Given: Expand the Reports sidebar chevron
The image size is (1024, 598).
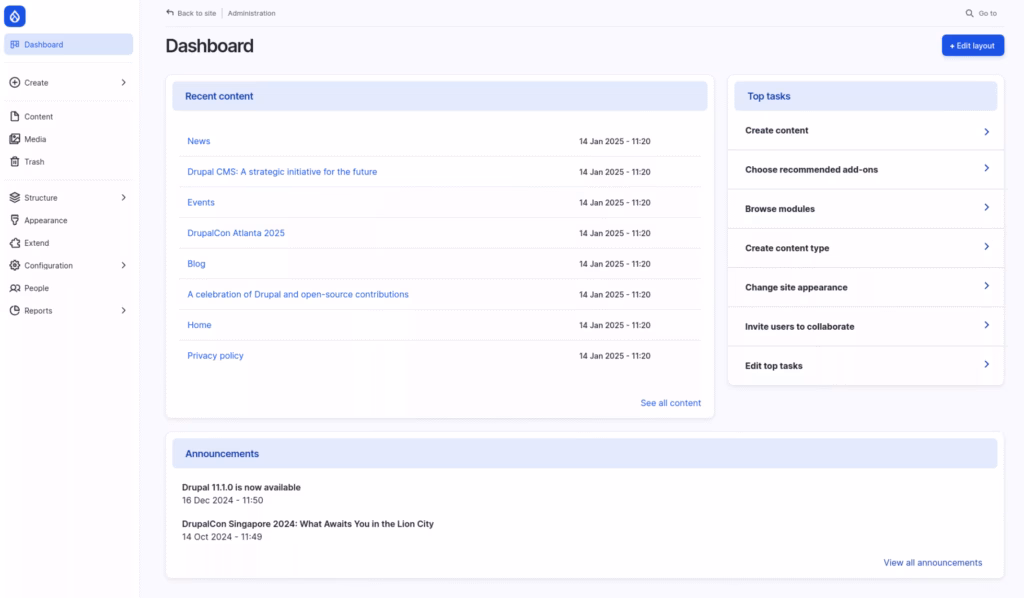Looking at the screenshot, I should pyautogui.click(x=124, y=311).
